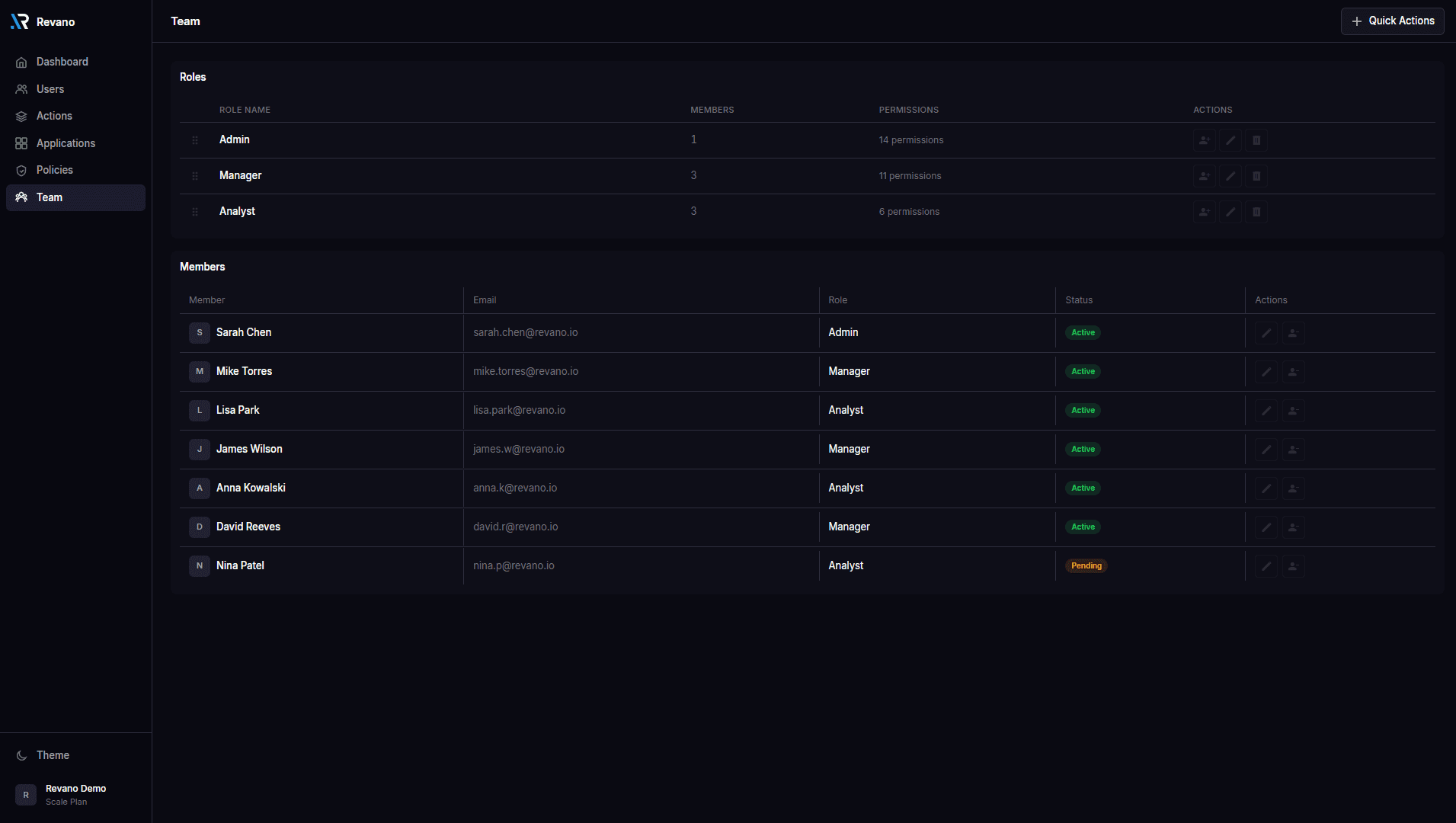
Task: Edit the Manager role
Action: coord(1230,176)
